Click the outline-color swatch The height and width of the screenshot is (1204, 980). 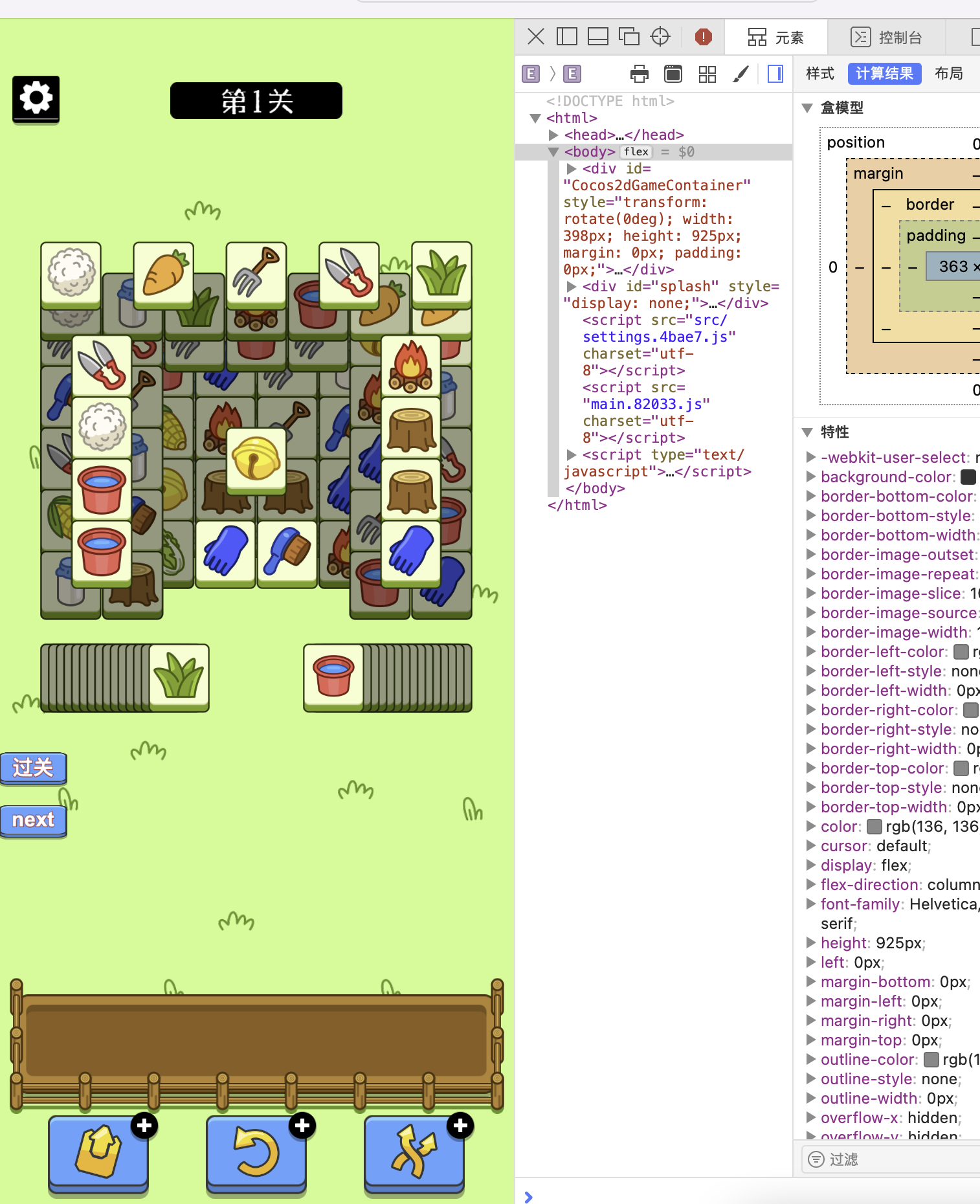931,1060
